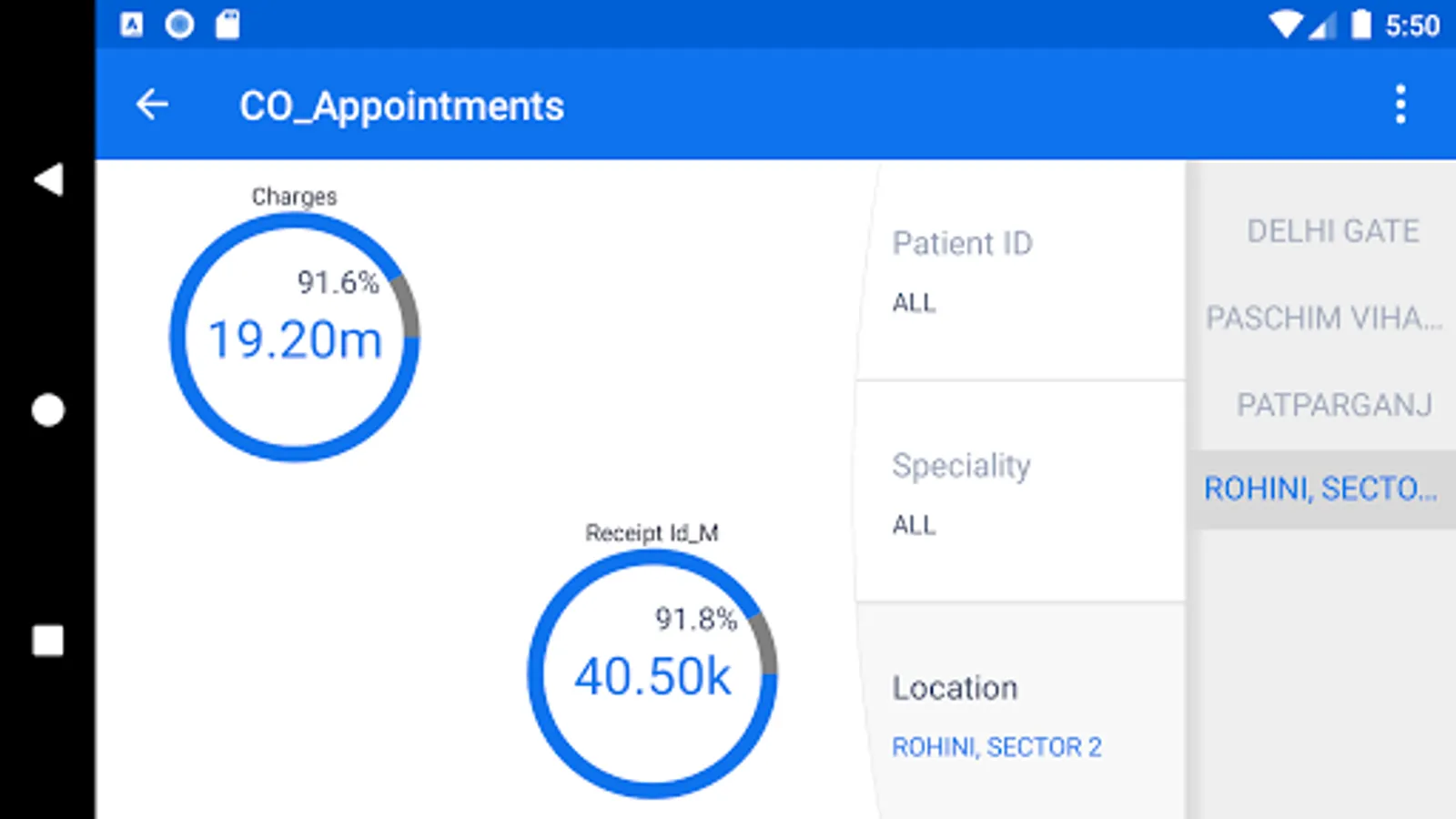Select DELHI GATE location option
This screenshot has height=819, width=1456.
click(1332, 231)
